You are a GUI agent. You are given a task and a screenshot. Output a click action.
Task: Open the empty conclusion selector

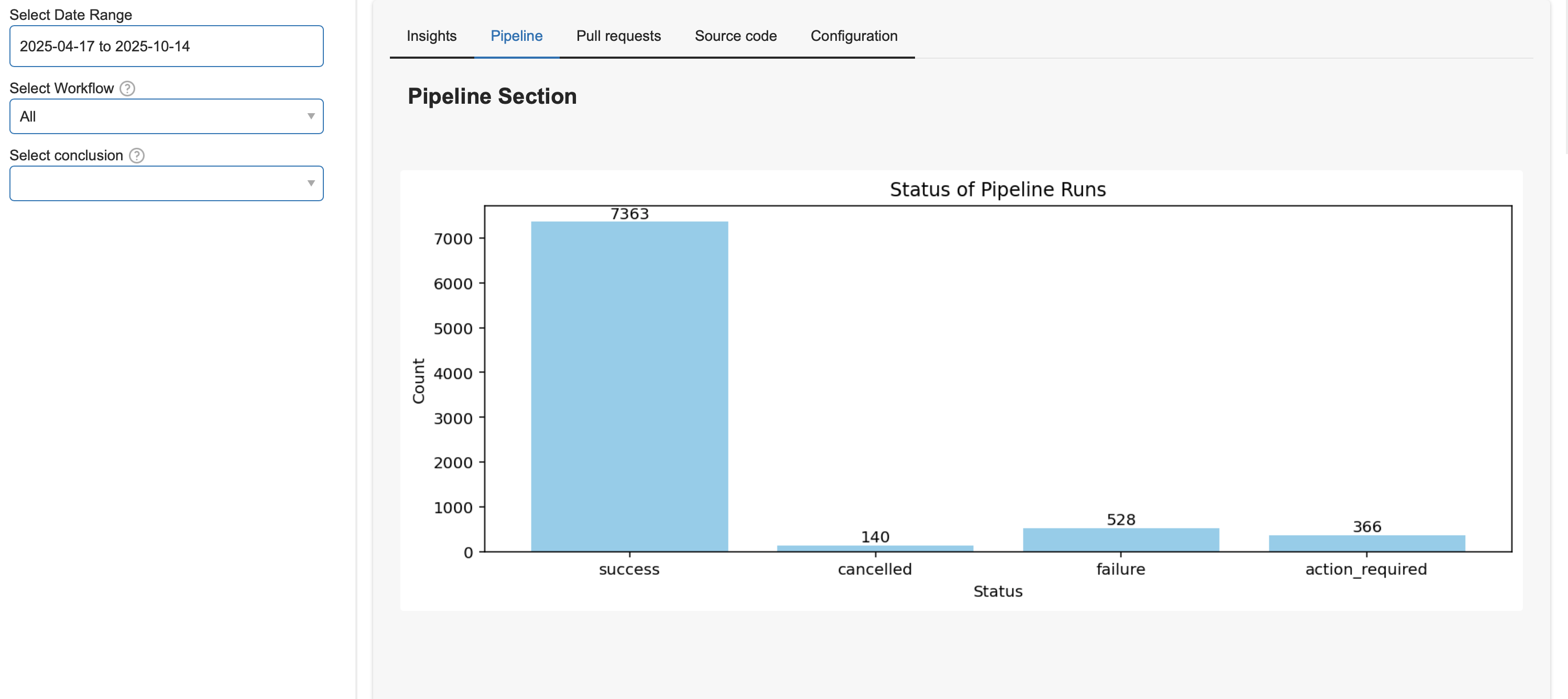[x=166, y=183]
